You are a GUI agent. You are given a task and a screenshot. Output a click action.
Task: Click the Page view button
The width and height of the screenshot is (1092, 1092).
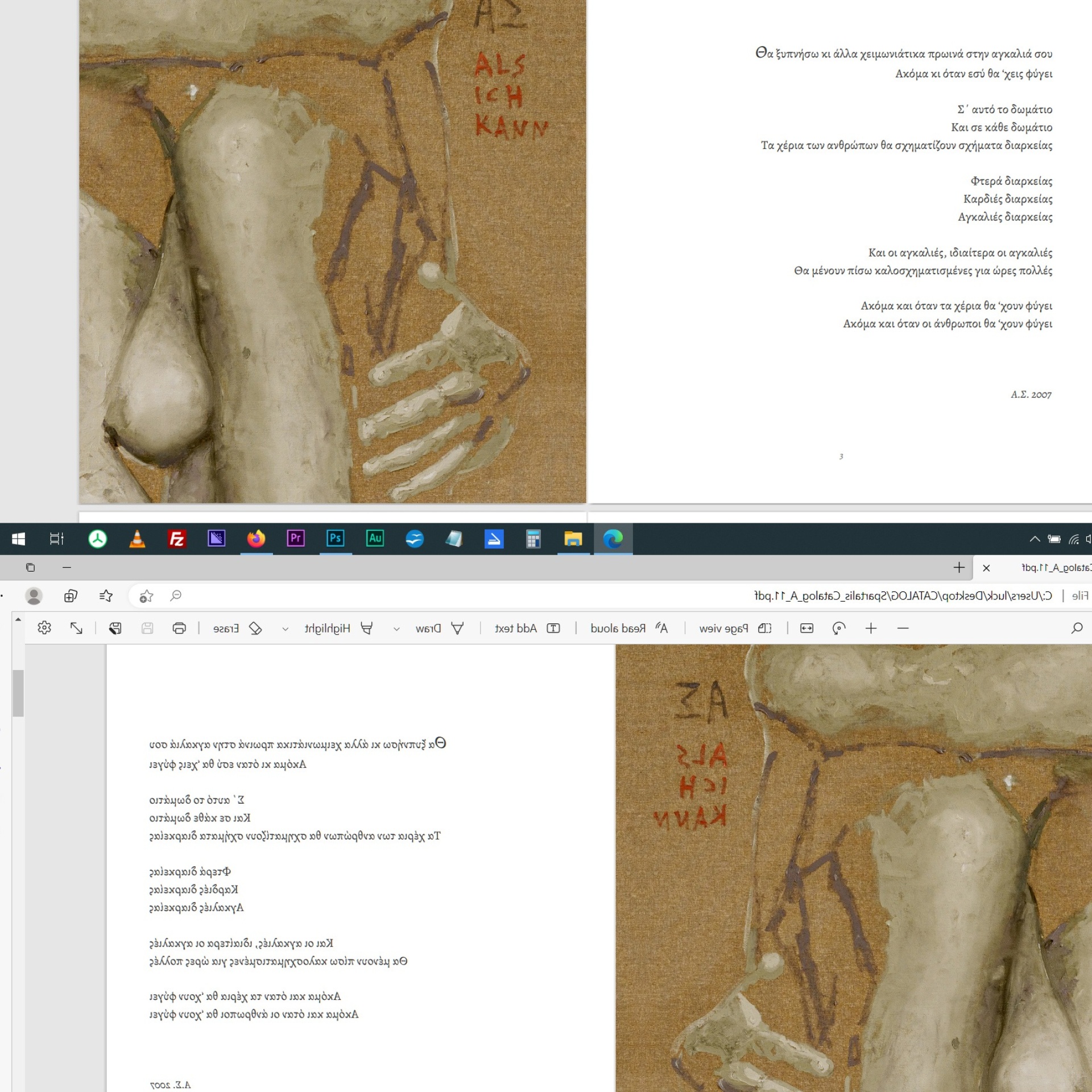coord(735,628)
